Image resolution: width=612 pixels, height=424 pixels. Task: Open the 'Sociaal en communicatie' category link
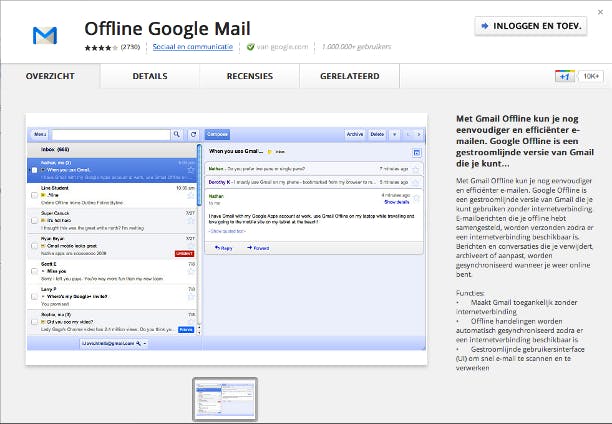coord(192,47)
